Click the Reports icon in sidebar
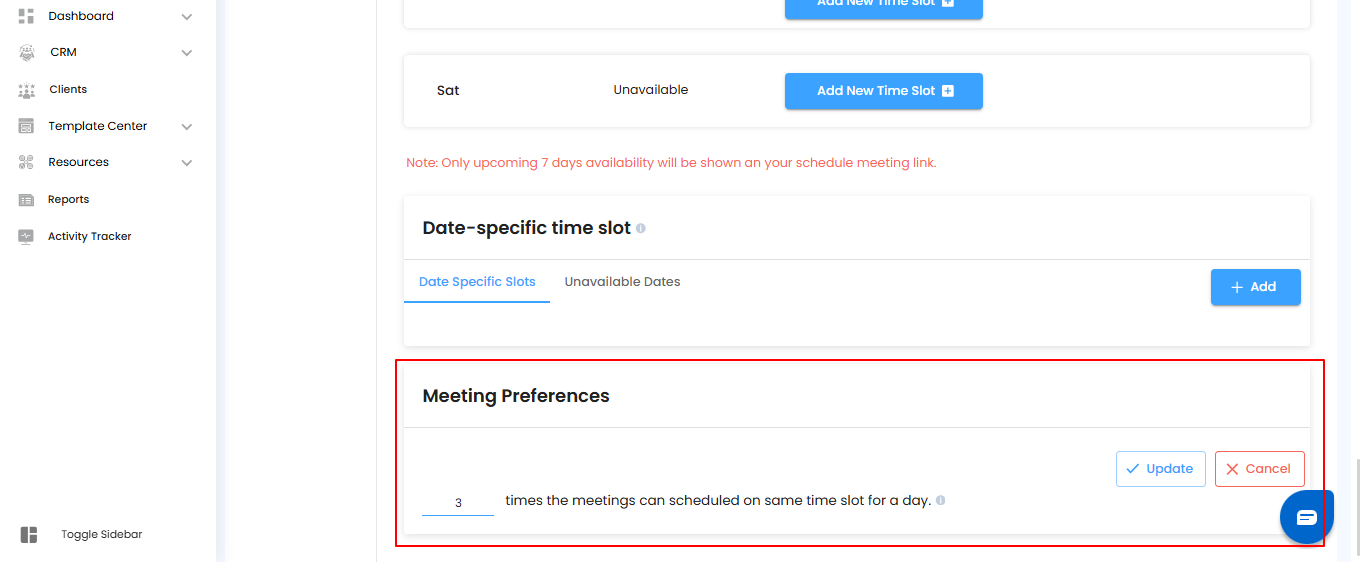 (27, 200)
